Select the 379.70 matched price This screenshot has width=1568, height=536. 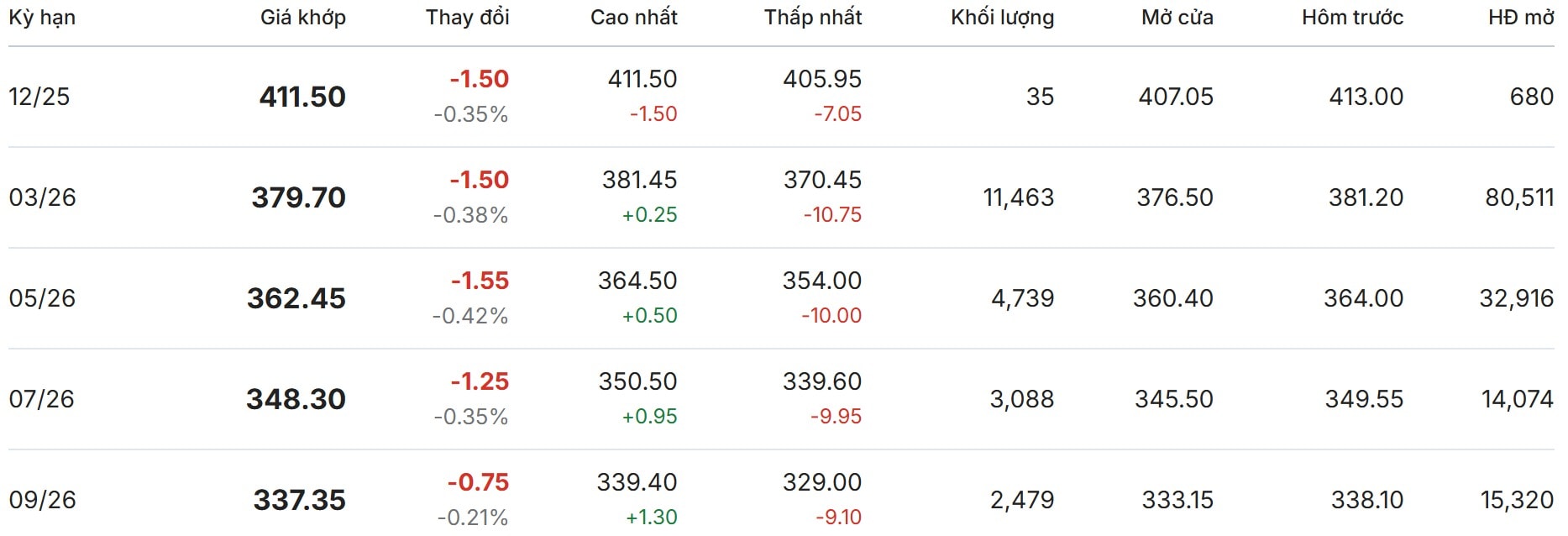pos(298,197)
